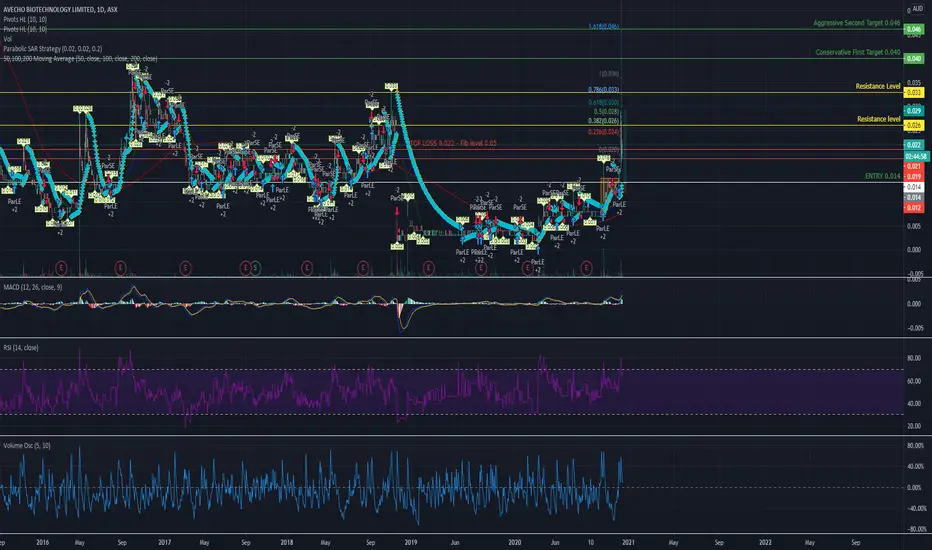Screen dimensions: 932x550
Task: Click the Aggressive Second Target 0.046 label
Action: pyautogui.click(x=857, y=23)
